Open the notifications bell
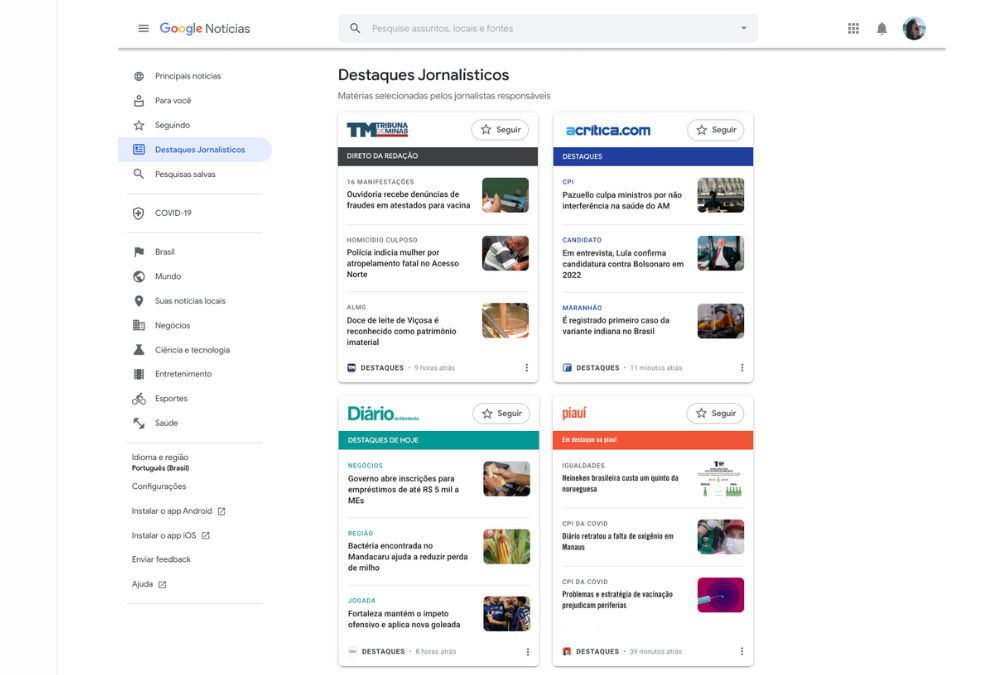Viewport: 990px width, 675px height. 881,28
